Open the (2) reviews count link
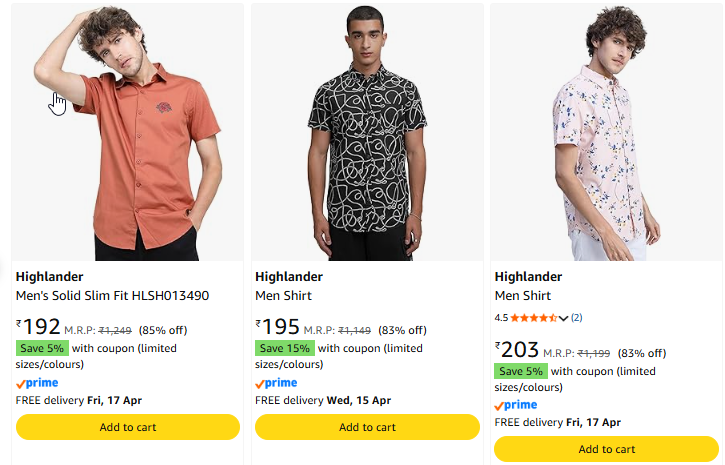Image resolution: width=725 pixels, height=465 pixels. click(577, 318)
